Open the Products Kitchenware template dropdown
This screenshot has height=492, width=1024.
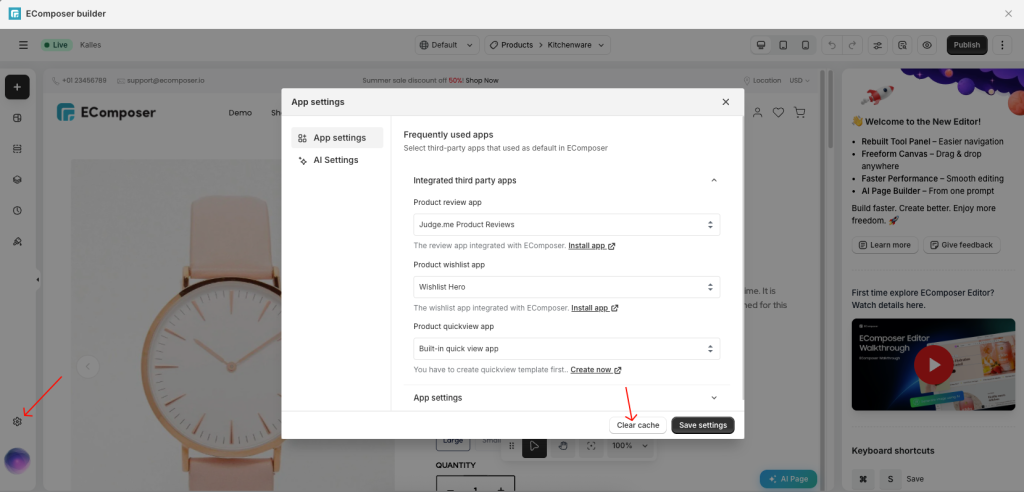tap(548, 45)
